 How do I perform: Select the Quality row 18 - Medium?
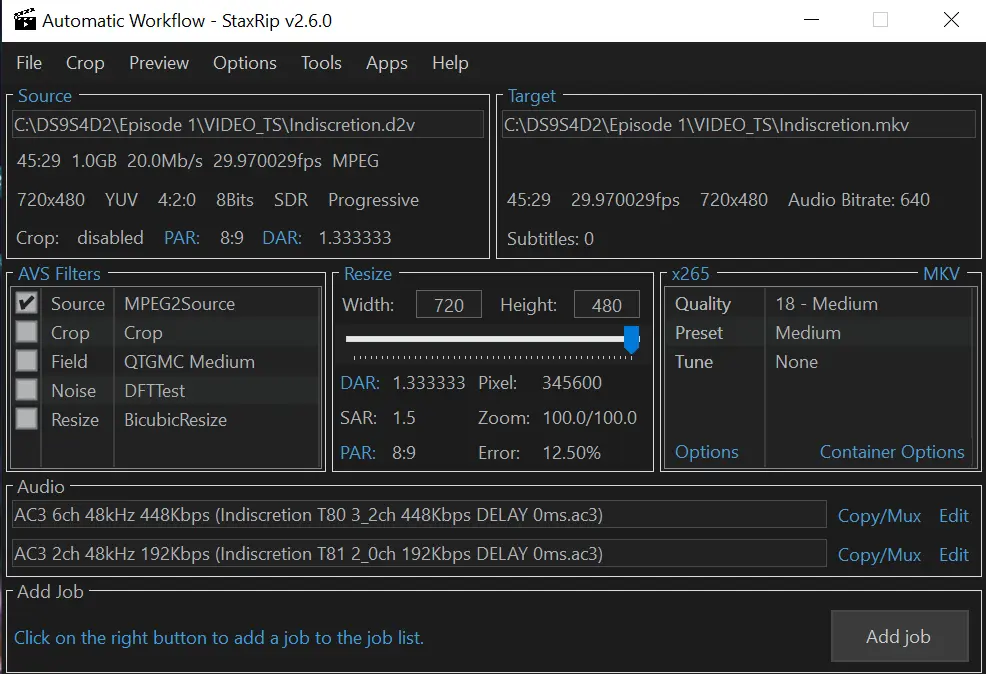coord(819,304)
